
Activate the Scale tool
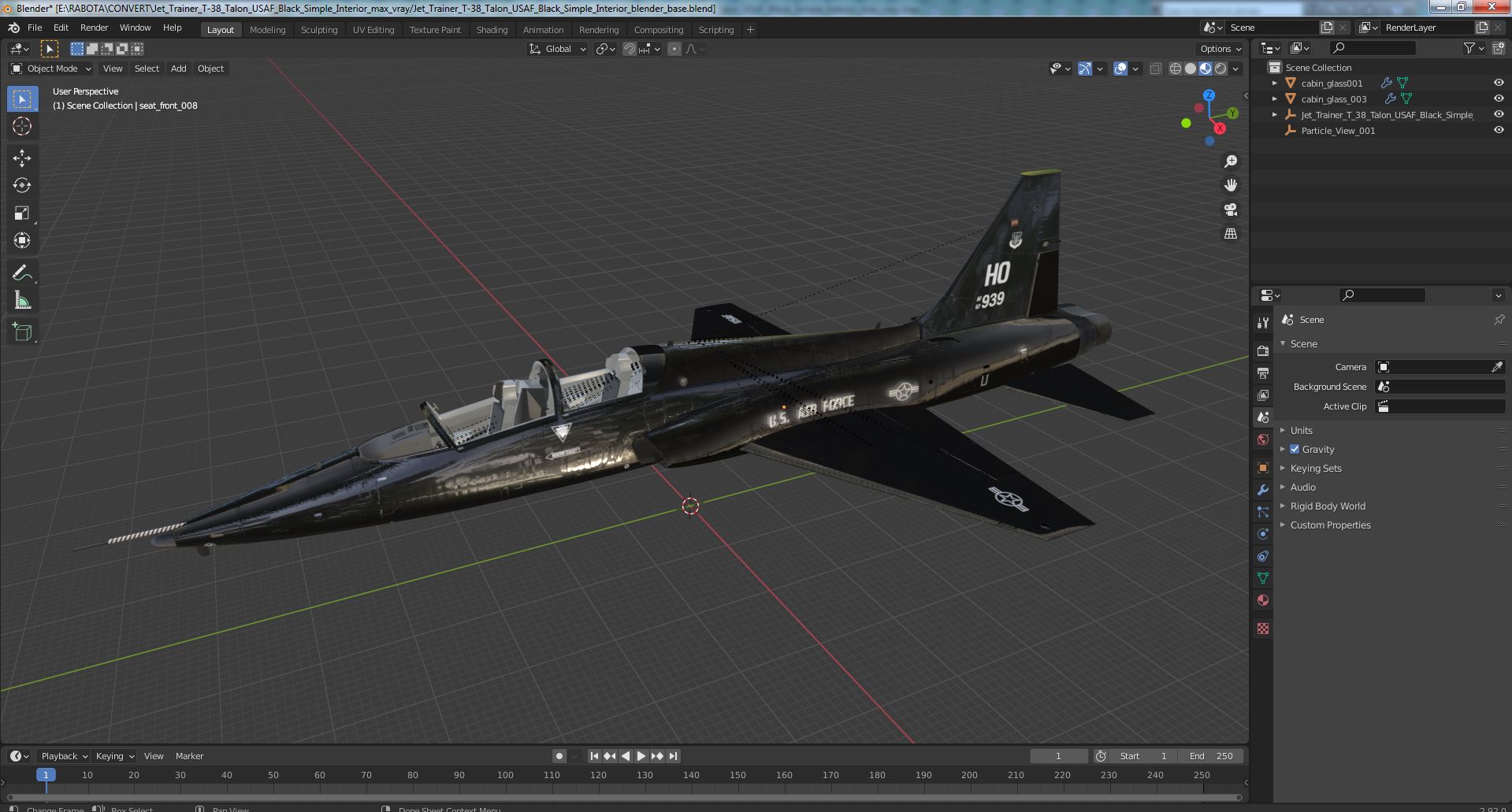(22, 213)
